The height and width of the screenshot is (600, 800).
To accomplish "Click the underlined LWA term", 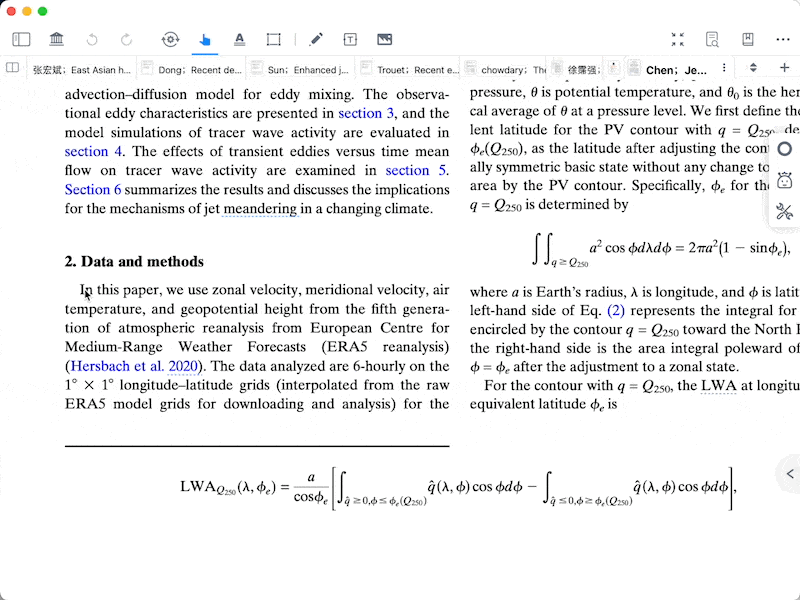I will 718,385.
